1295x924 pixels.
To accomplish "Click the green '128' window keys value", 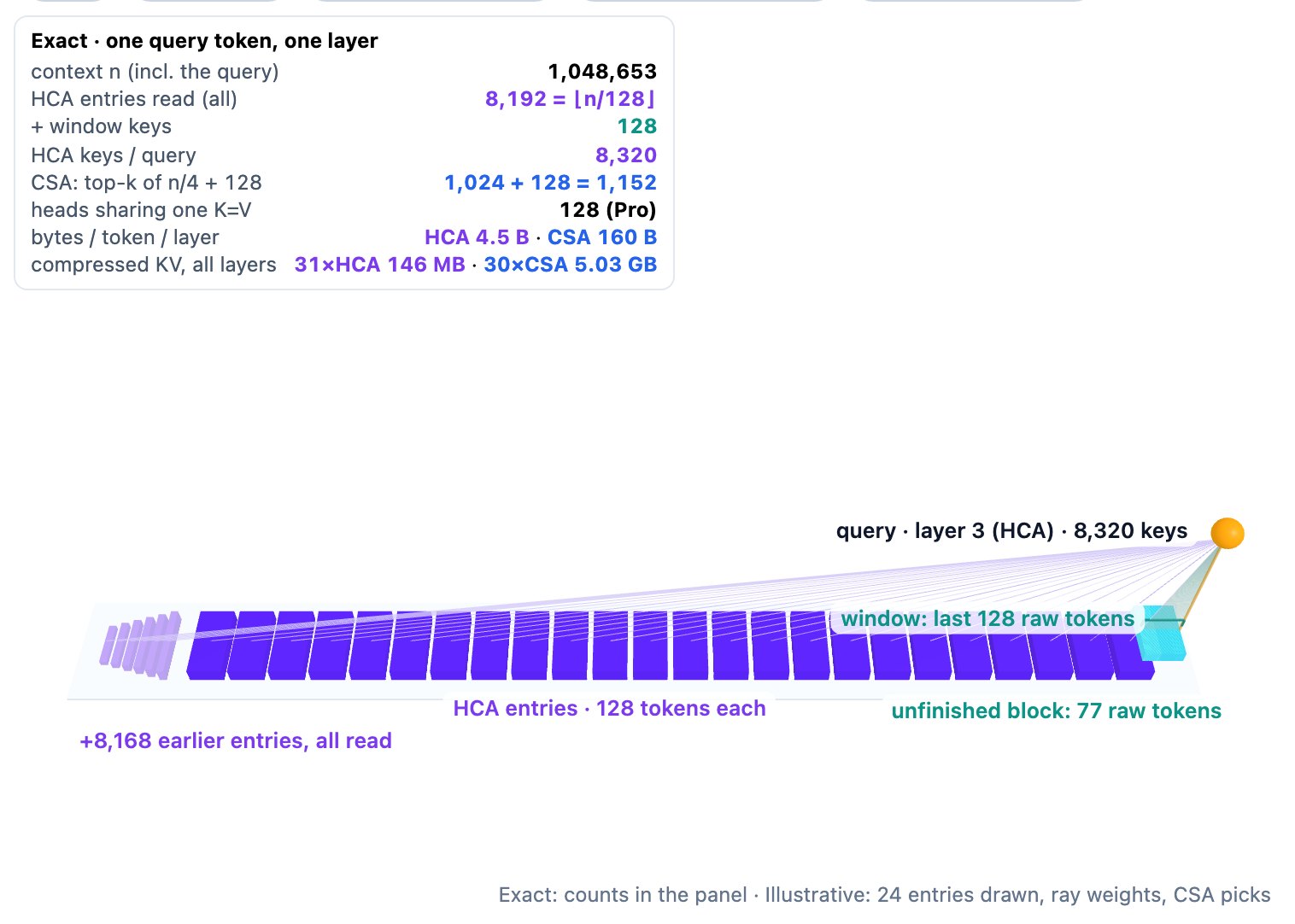I will 637,126.
